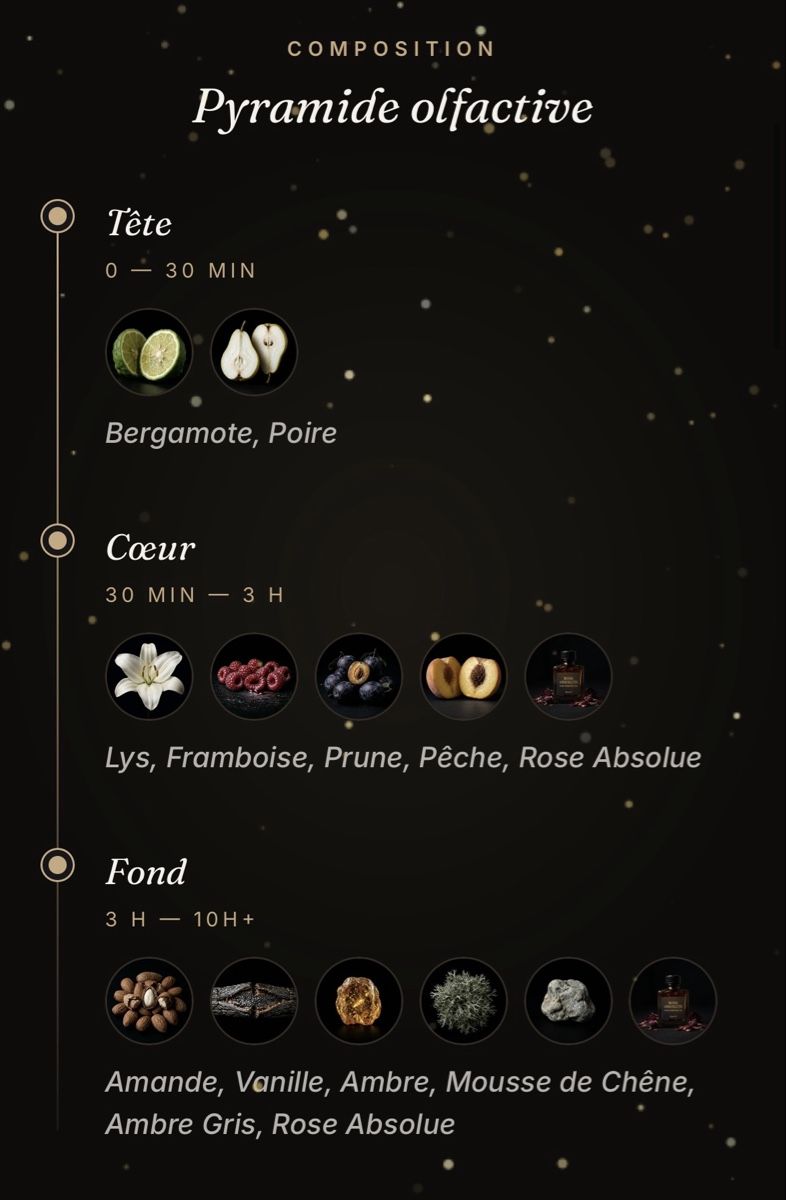Click the Tête timeline marker dot
Image resolution: width=786 pixels, height=1200 pixels.
[x=58, y=216]
